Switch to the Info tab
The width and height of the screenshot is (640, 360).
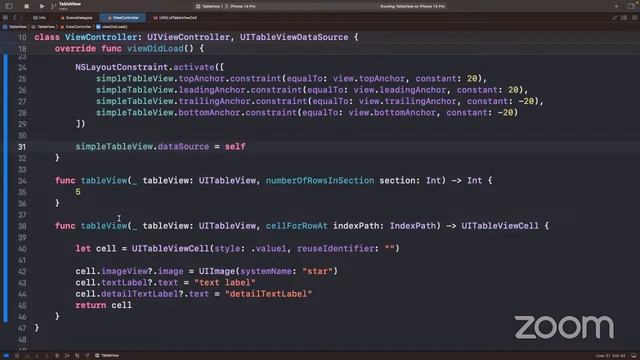click(40, 18)
